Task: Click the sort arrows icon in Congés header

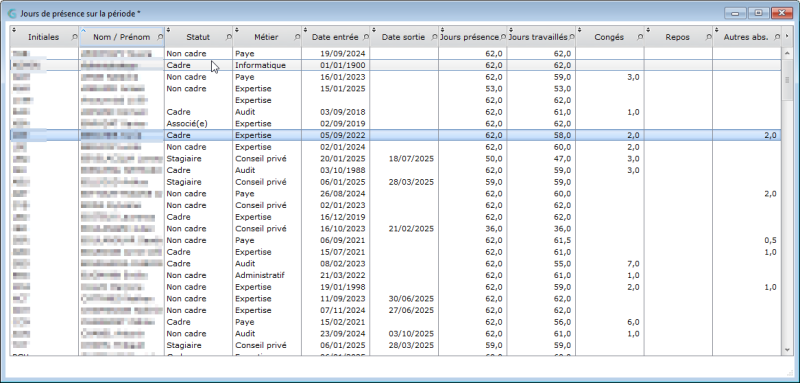Action: point(580,29)
